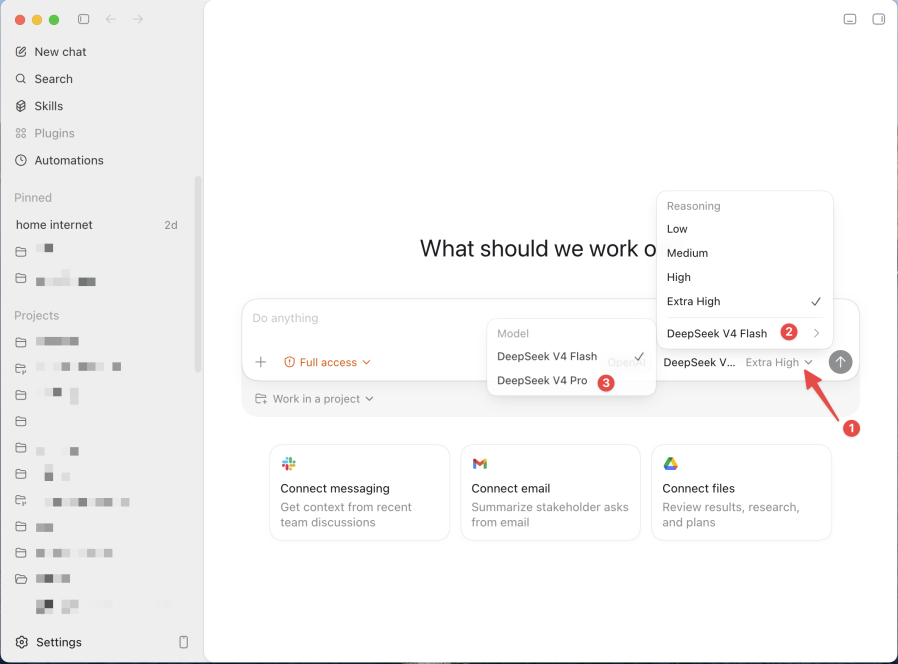Select Low reasoning level
Screen dimensions: 898x664
click(745, 229)
